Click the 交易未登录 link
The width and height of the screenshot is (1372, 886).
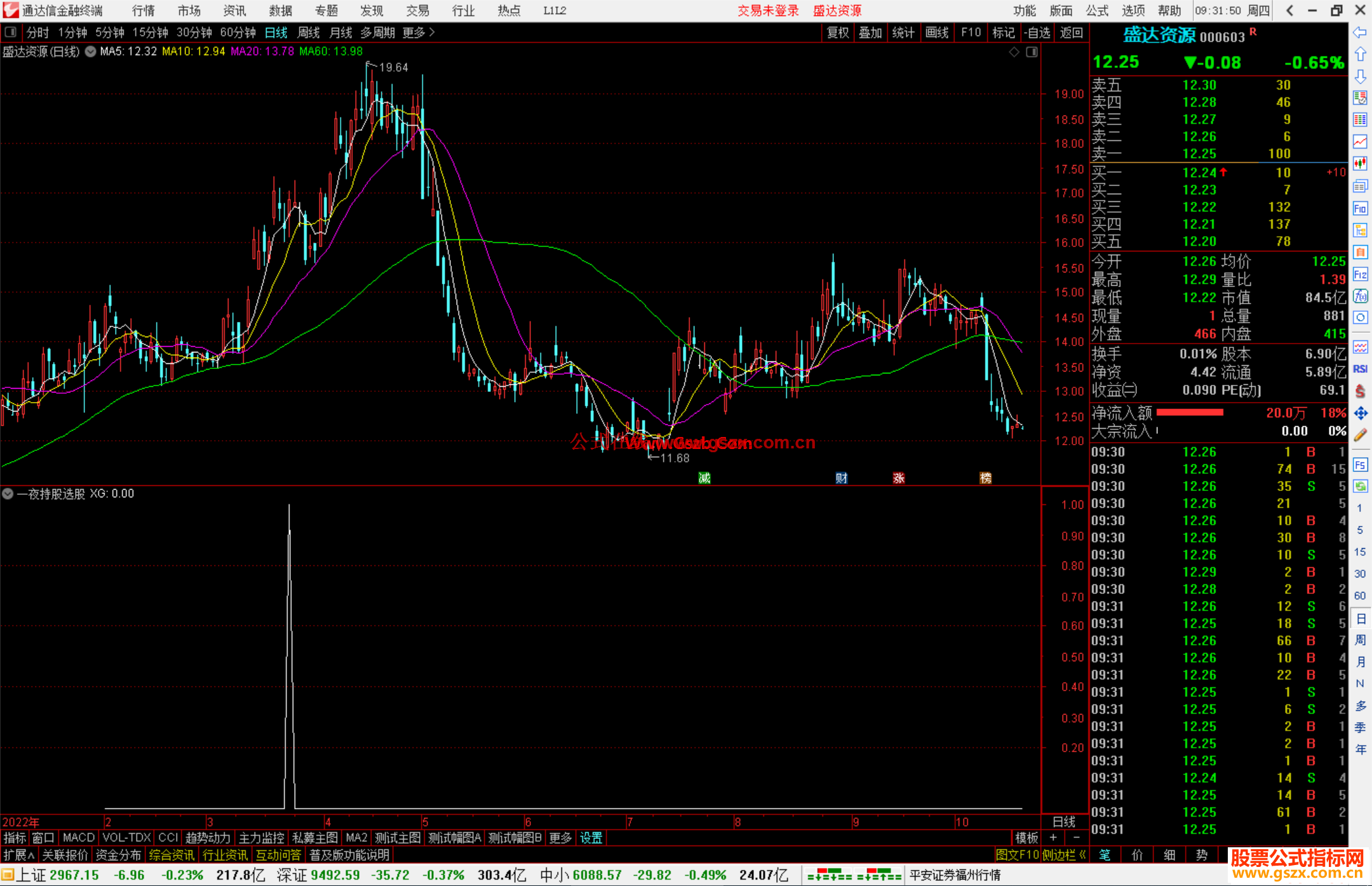(x=768, y=10)
